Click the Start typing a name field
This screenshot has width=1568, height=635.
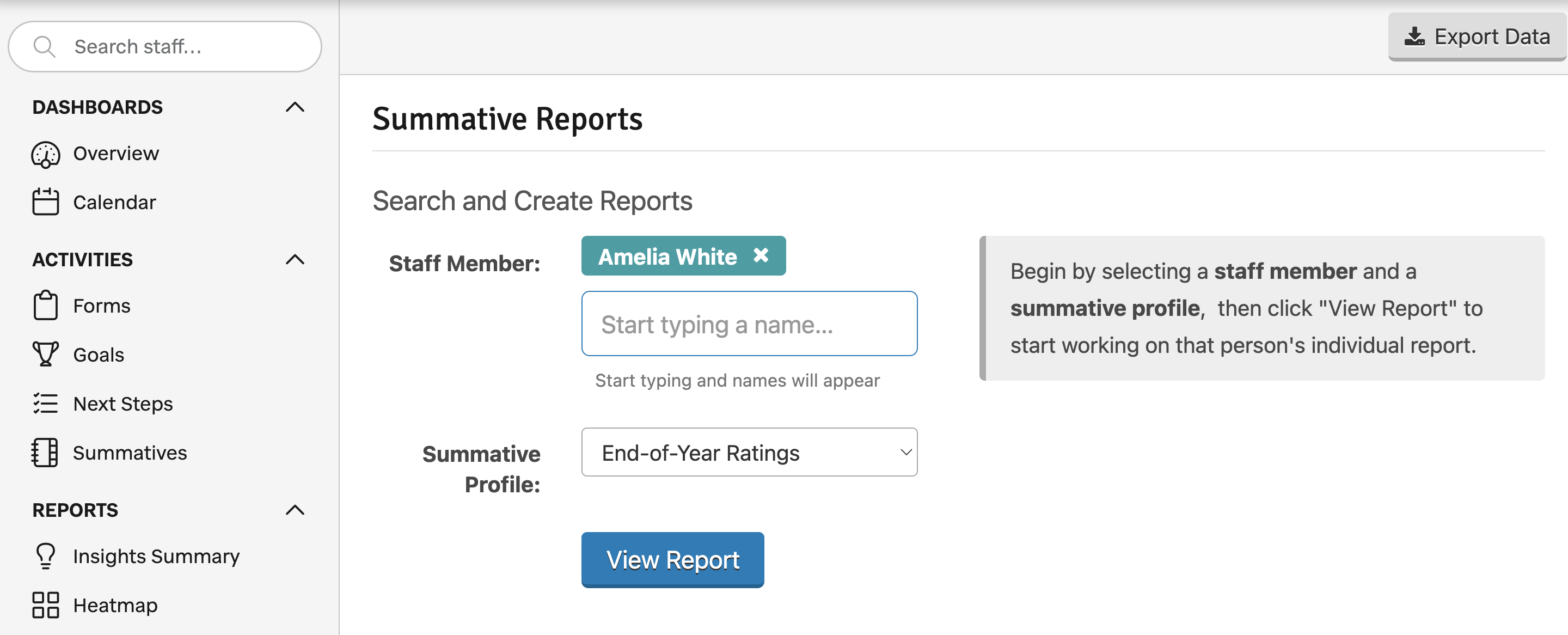coord(749,323)
